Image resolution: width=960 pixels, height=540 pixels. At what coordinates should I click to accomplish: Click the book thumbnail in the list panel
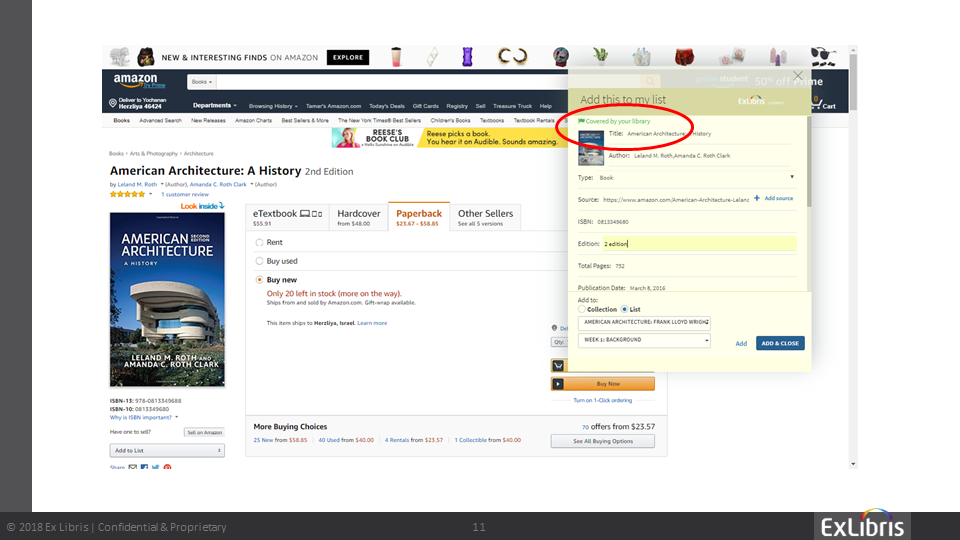pyautogui.click(x=591, y=149)
